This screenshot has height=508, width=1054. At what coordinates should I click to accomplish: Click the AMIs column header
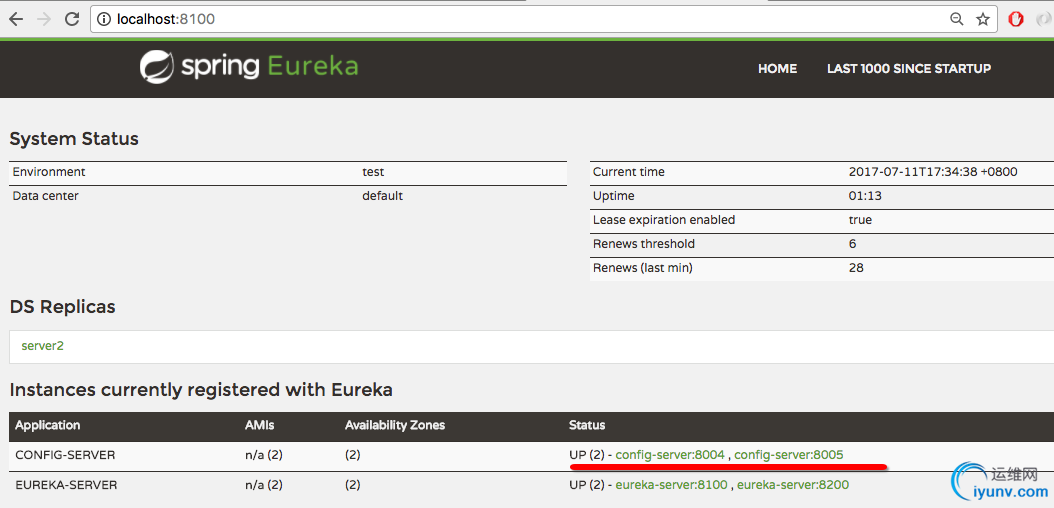(260, 425)
